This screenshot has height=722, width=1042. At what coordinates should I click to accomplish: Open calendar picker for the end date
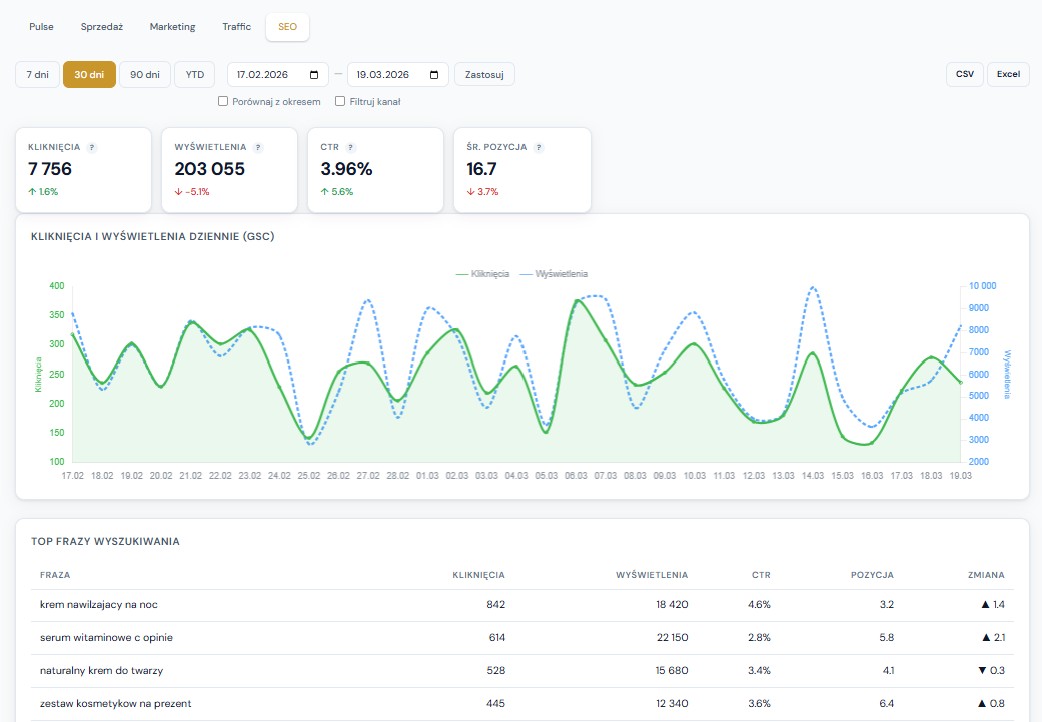tap(432, 74)
